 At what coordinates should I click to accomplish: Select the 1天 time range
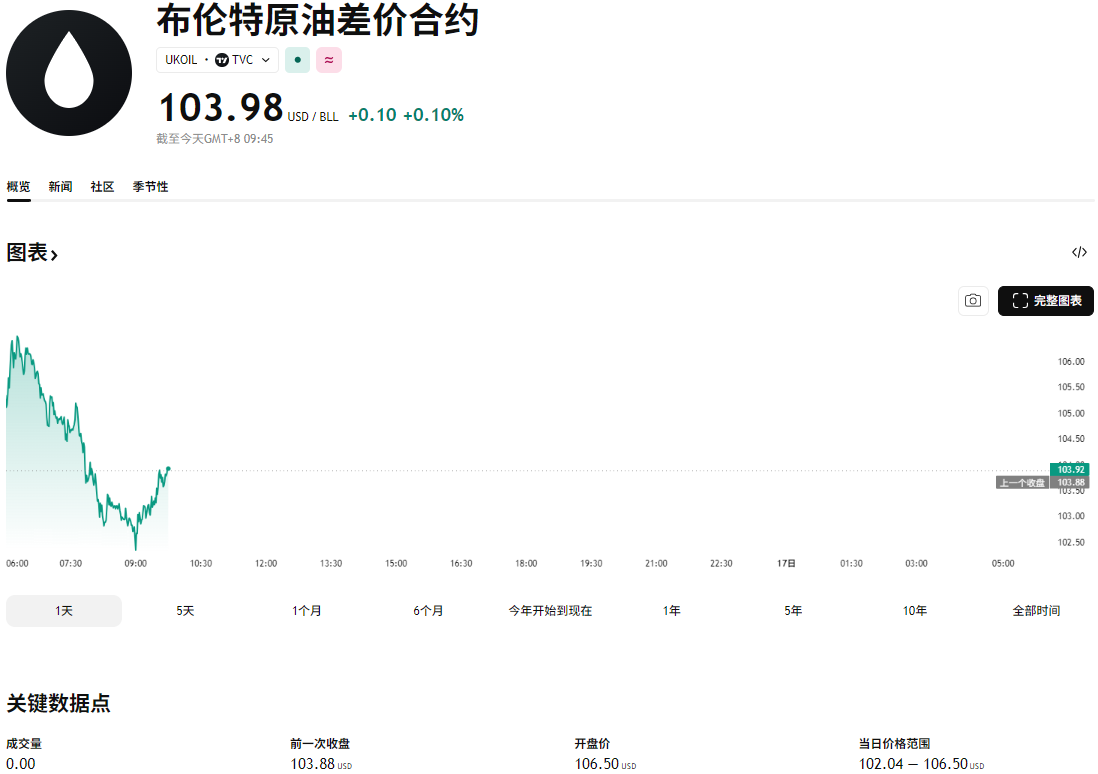point(64,611)
